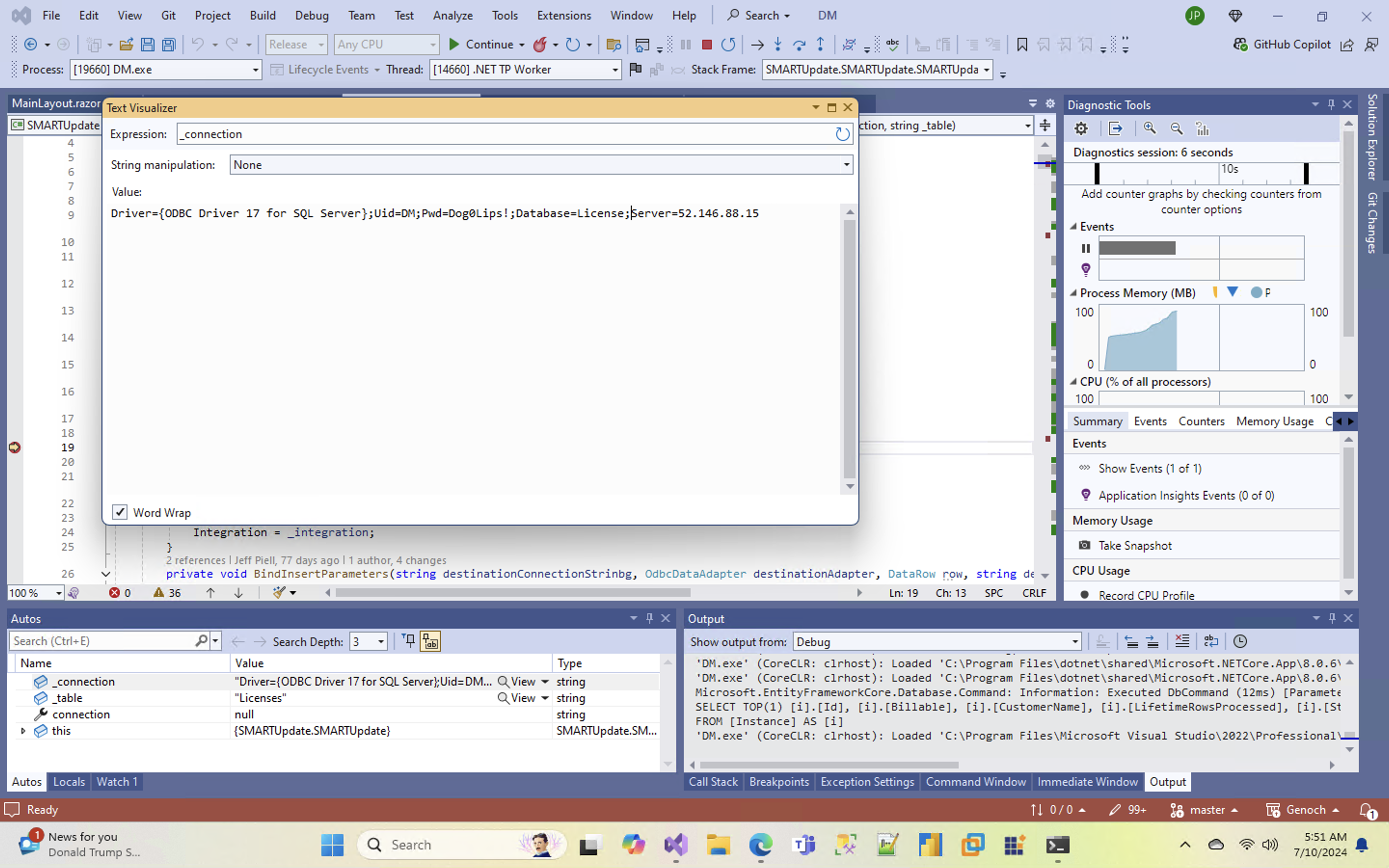Uncheck the Word Wrap checkbox
Screen dimensions: 1389x868
(120, 512)
